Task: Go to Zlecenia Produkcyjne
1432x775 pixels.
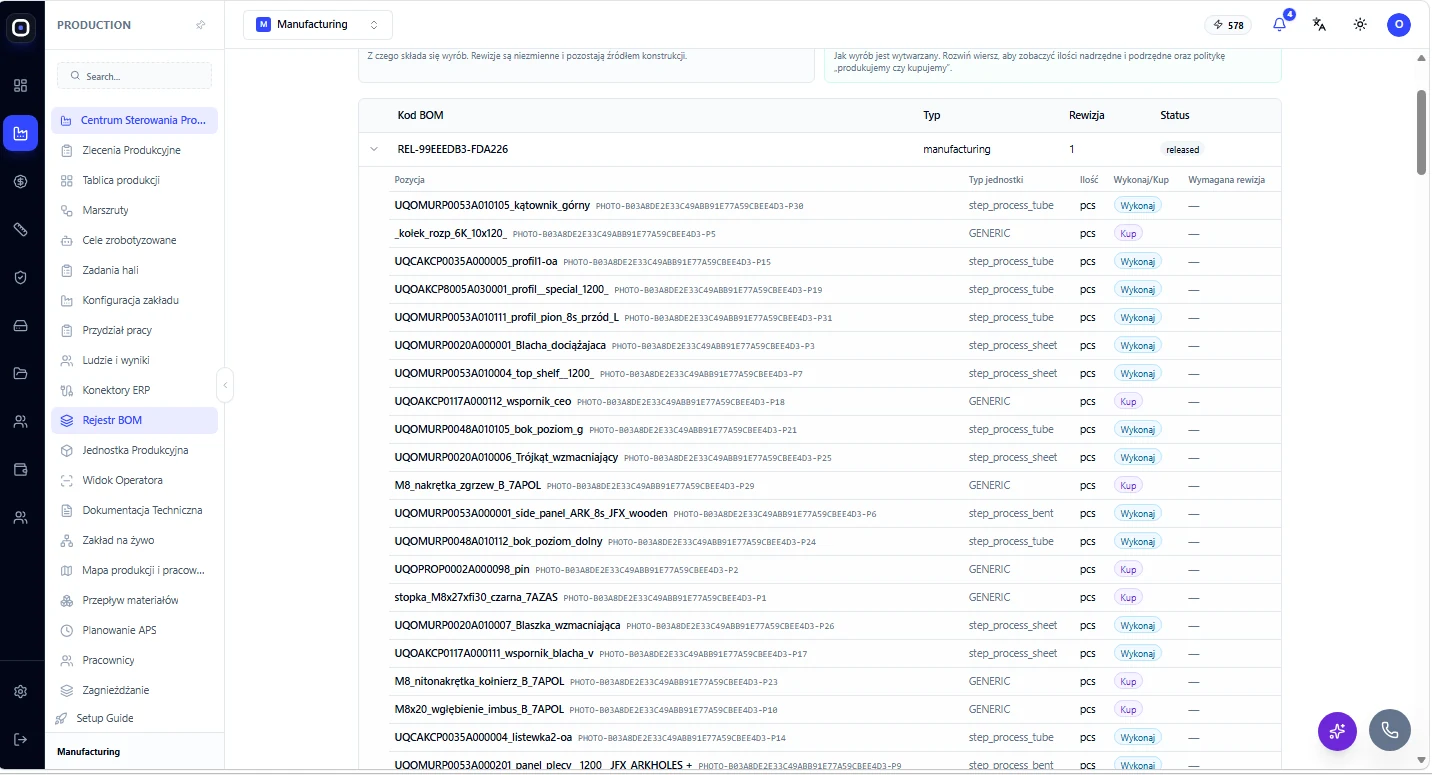Action: point(134,151)
